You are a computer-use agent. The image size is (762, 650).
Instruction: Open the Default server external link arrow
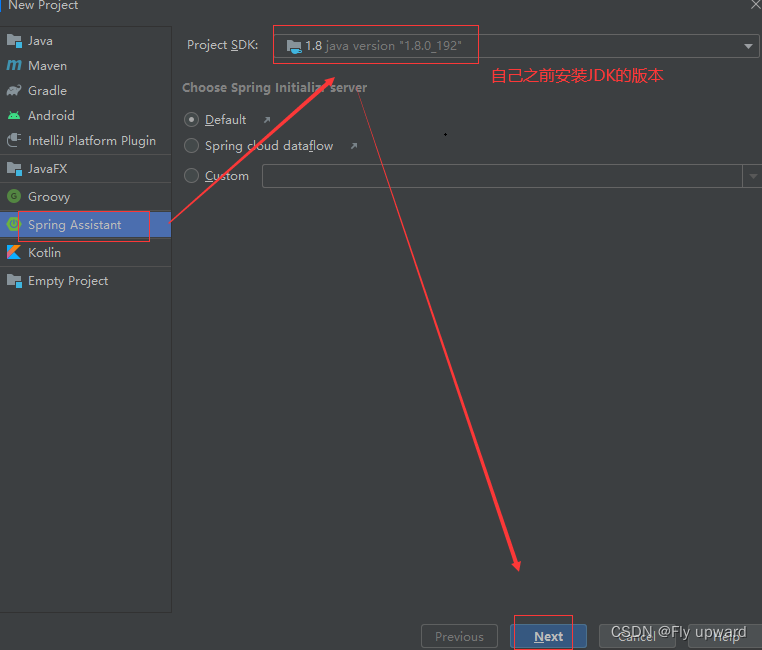tap(267, 120)
